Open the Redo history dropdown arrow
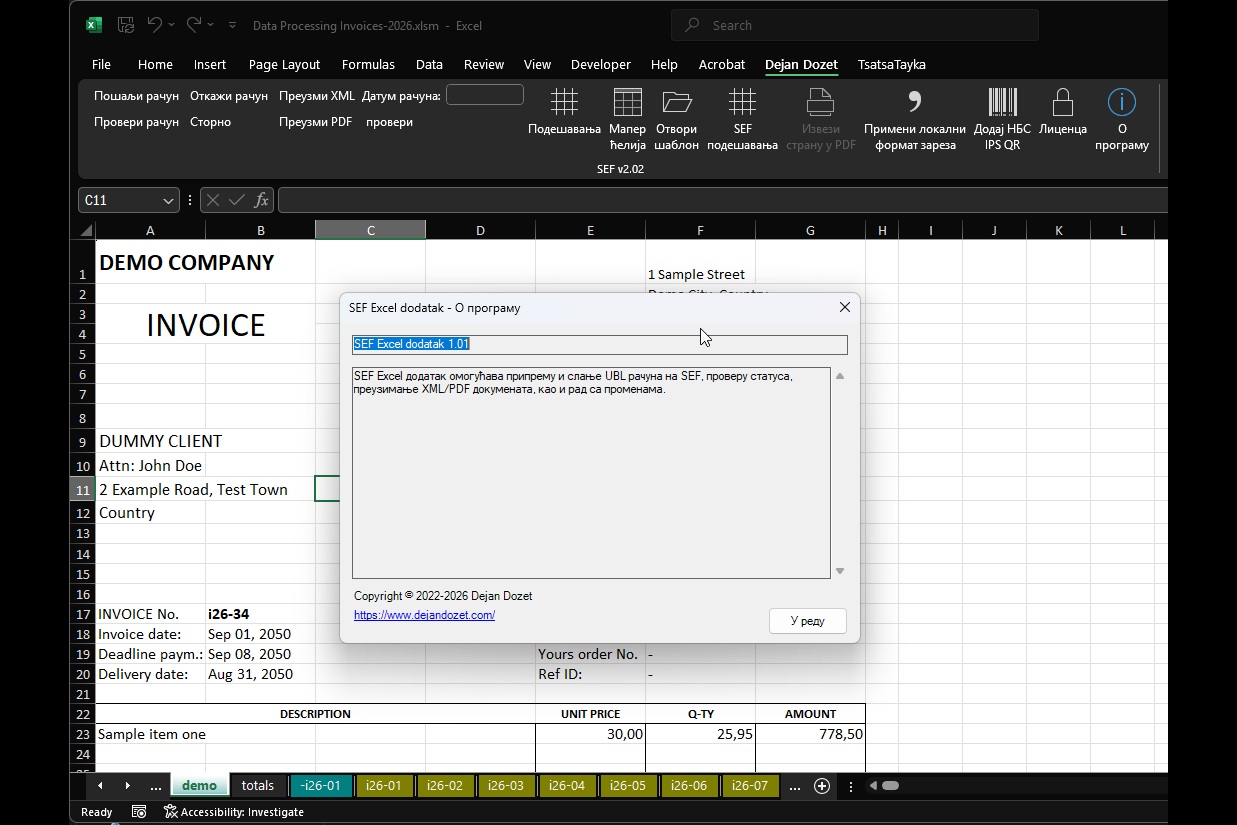The height and width of the screenshot is (825, 1237). coord(212,25)
